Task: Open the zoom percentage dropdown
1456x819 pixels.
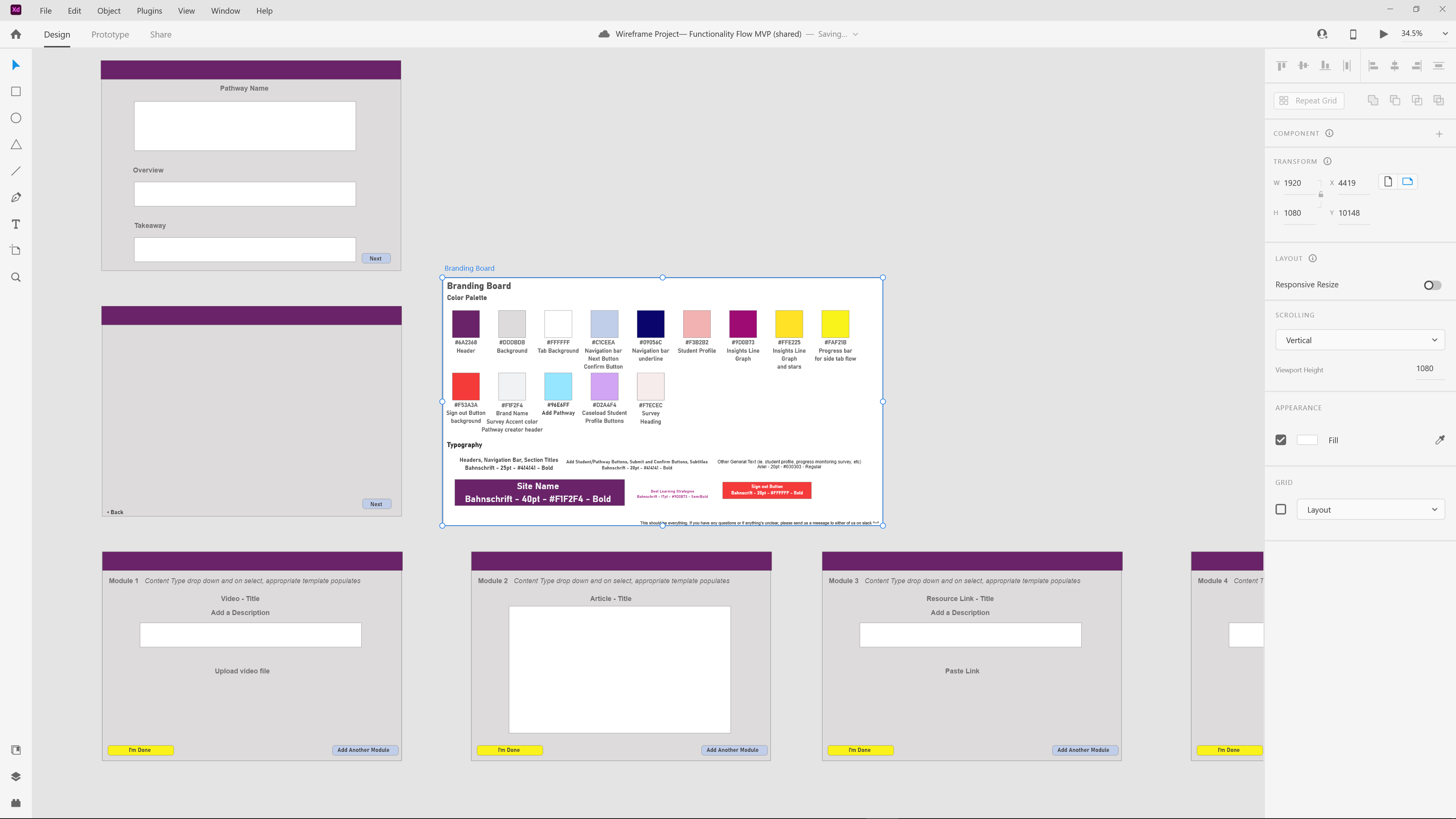Action: click(1445, 34)
